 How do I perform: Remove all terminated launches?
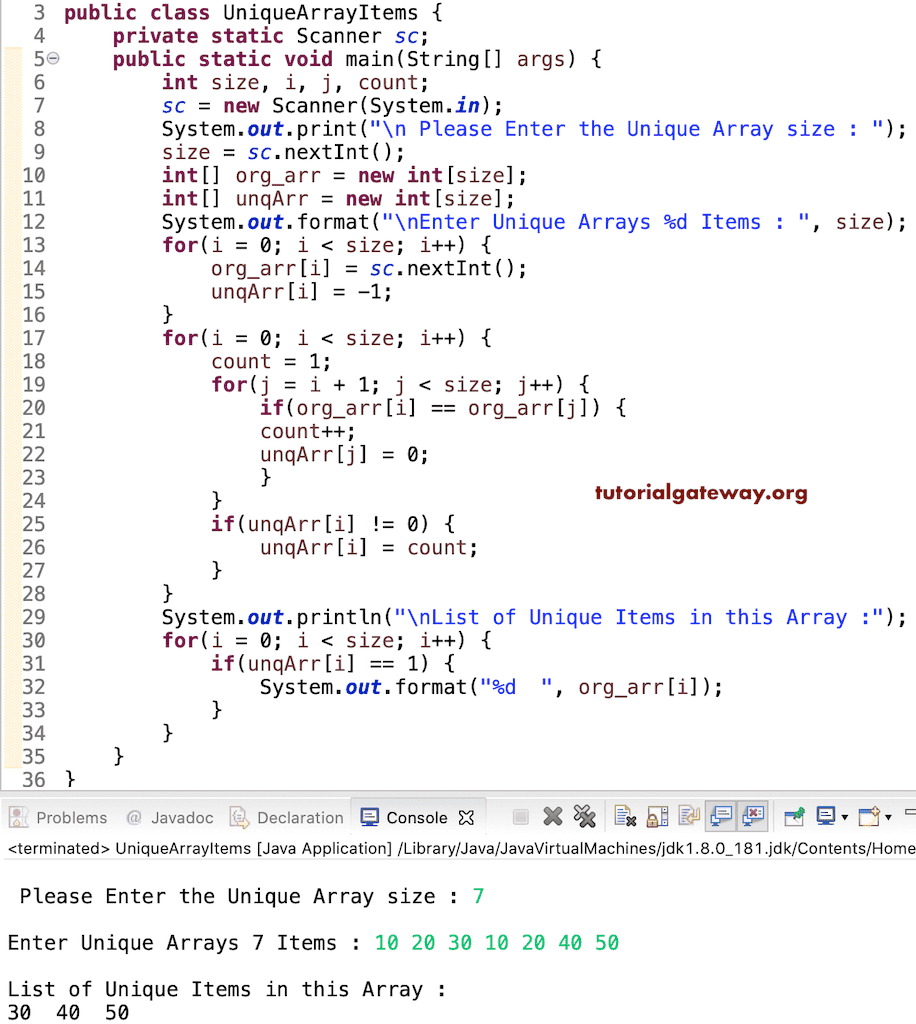(586, 817)
